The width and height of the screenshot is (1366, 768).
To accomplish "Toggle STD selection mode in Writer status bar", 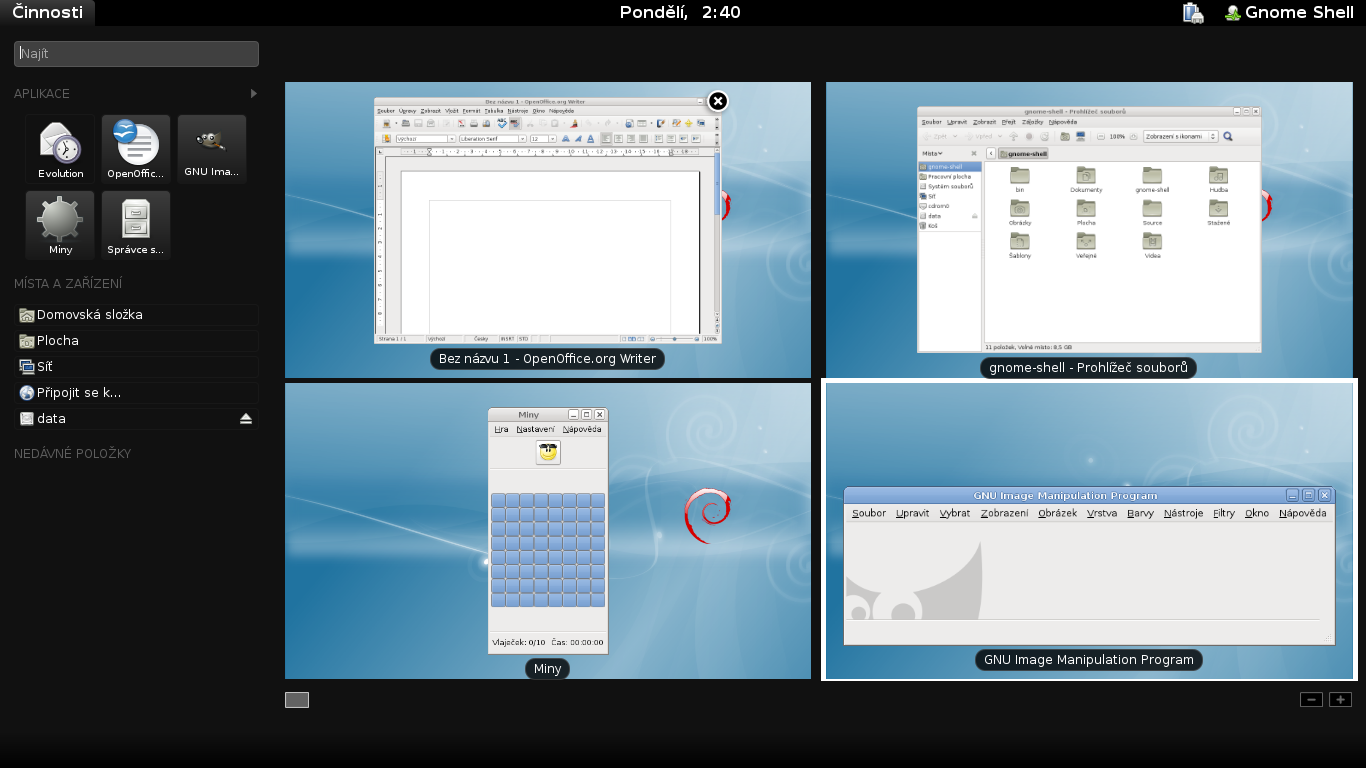I will coord(523,339).
